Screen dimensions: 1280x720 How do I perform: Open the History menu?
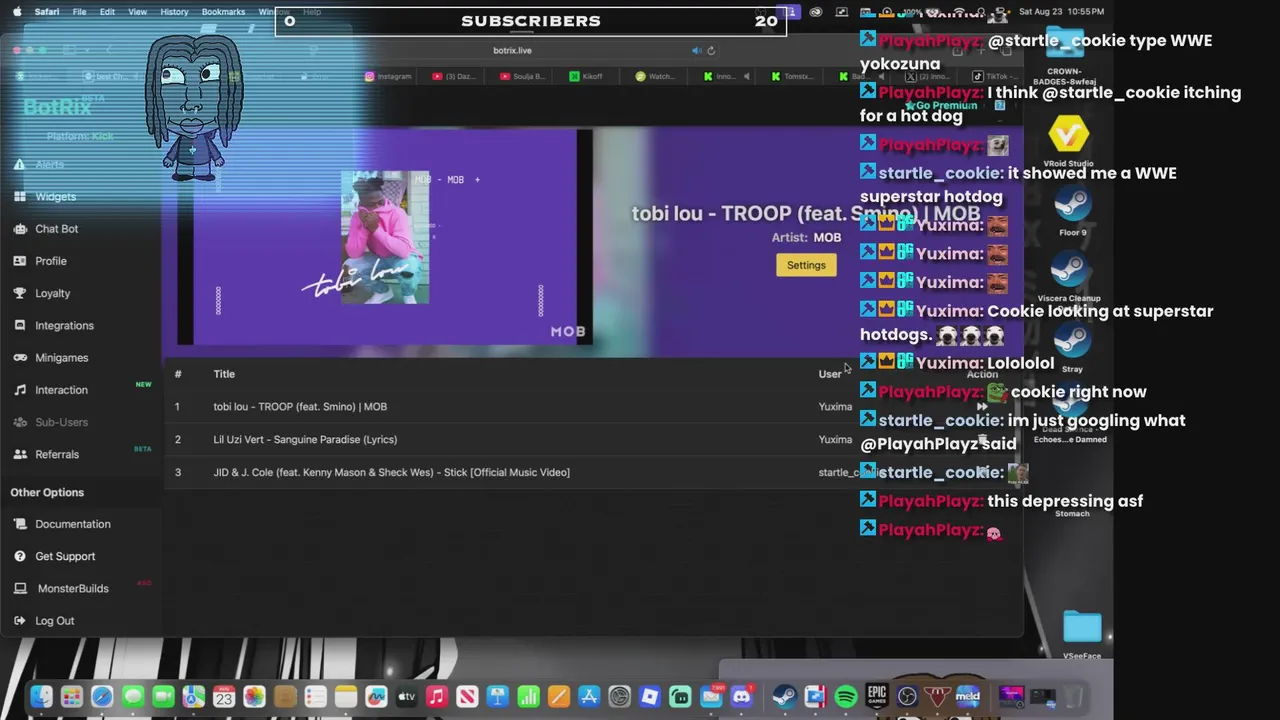[174, 12]
